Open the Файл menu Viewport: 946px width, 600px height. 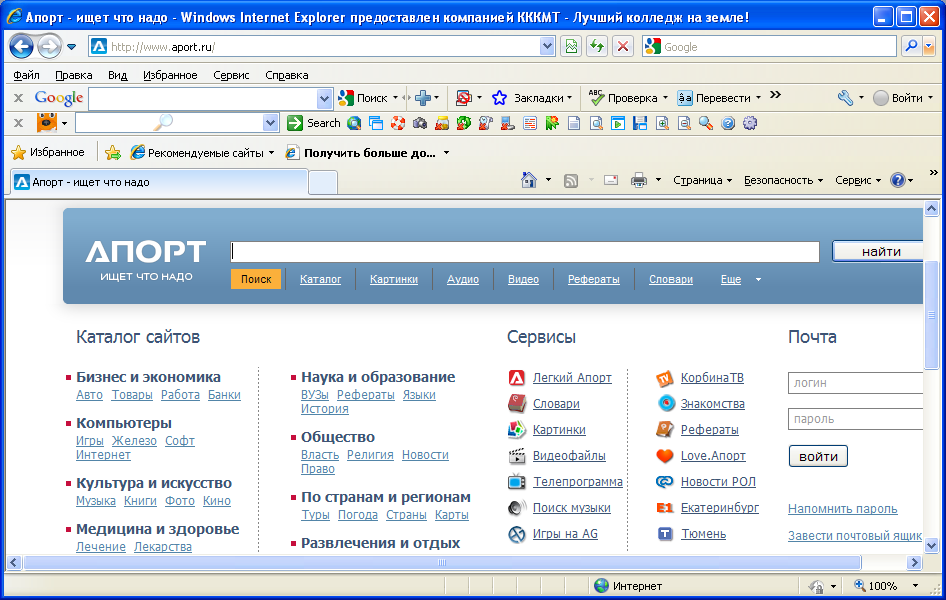26,75
